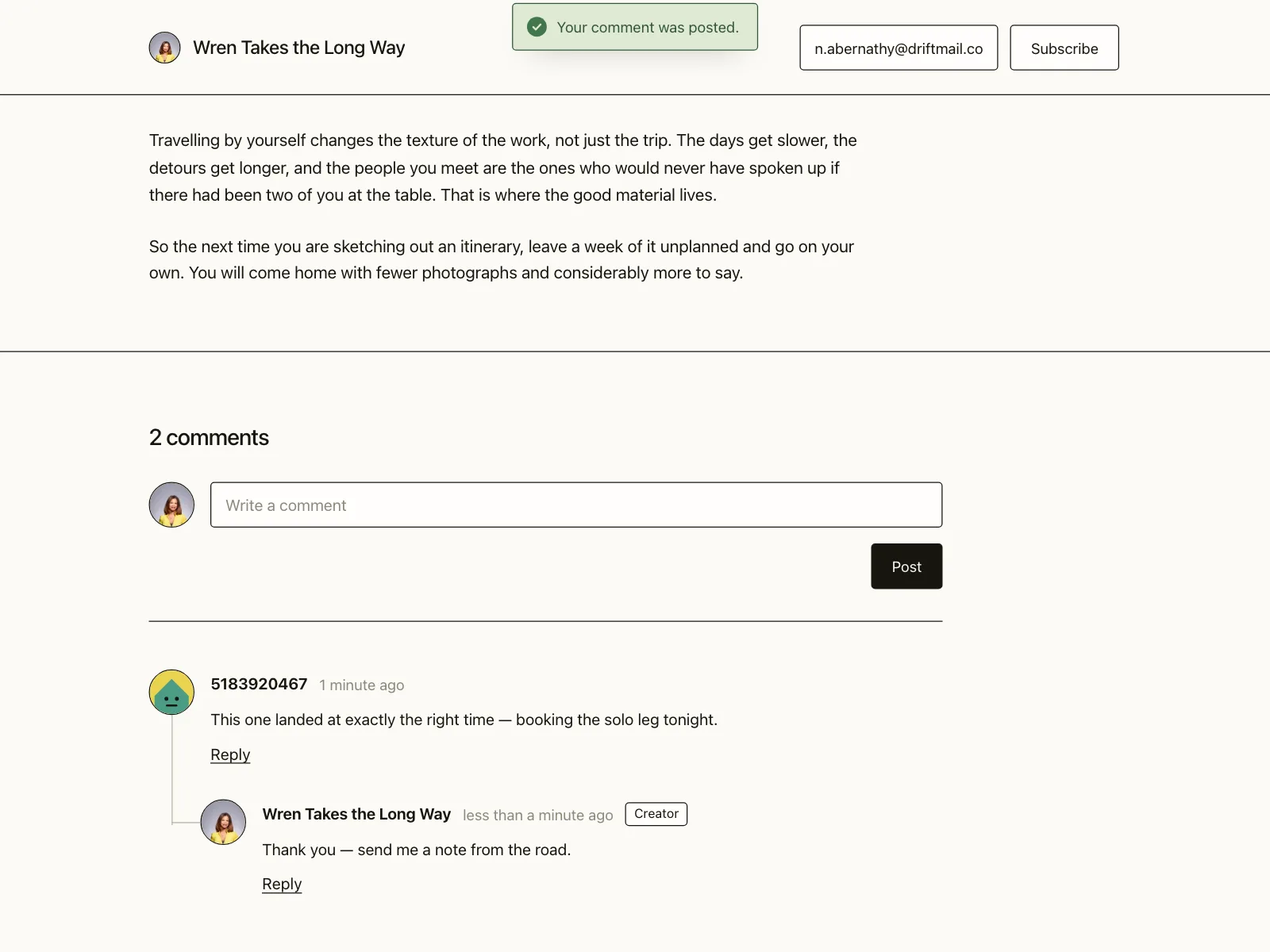Click the 1 minute ago timestamp
Image resolution: width=1270 pixels, height=952 pixels.
[361, 685]
